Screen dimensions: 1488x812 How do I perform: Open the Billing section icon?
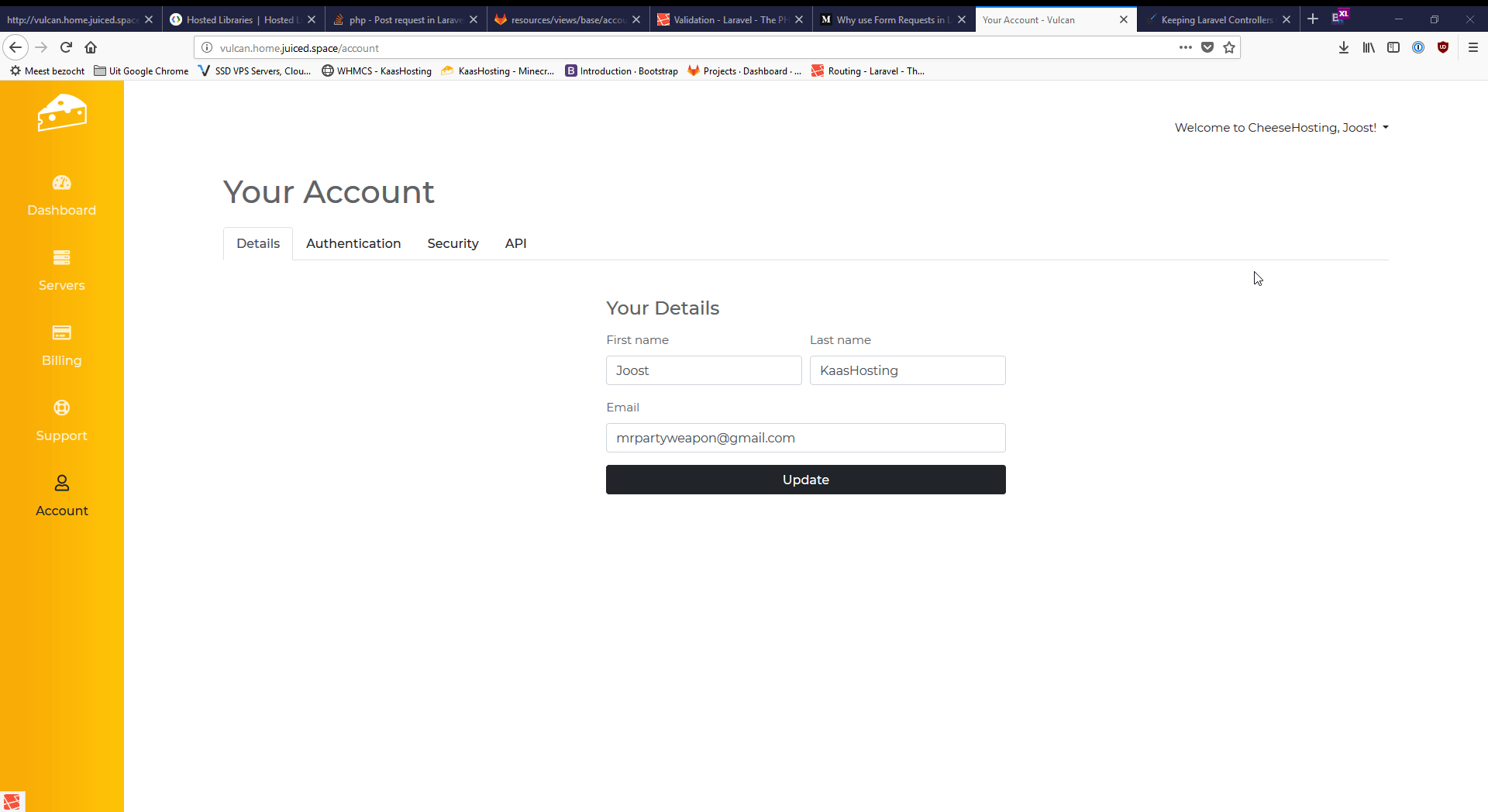(62, 333)
